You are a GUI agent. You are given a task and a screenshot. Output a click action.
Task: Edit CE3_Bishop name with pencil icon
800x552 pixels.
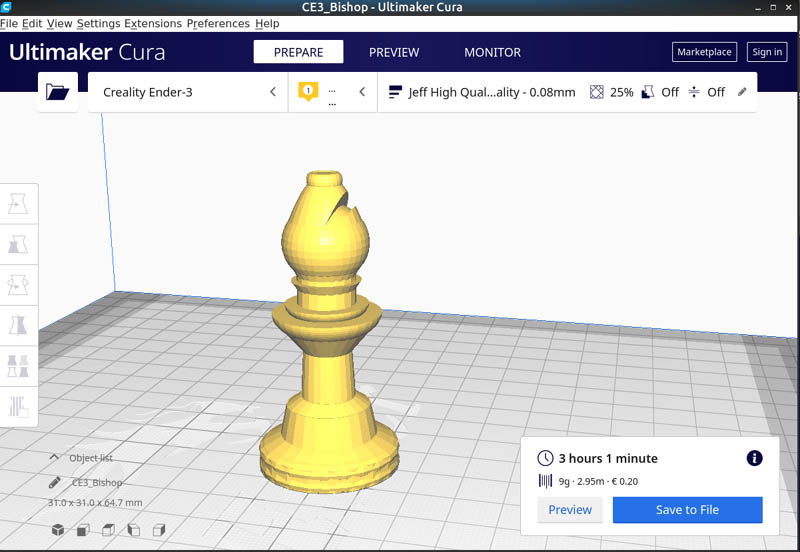(55, 482)
